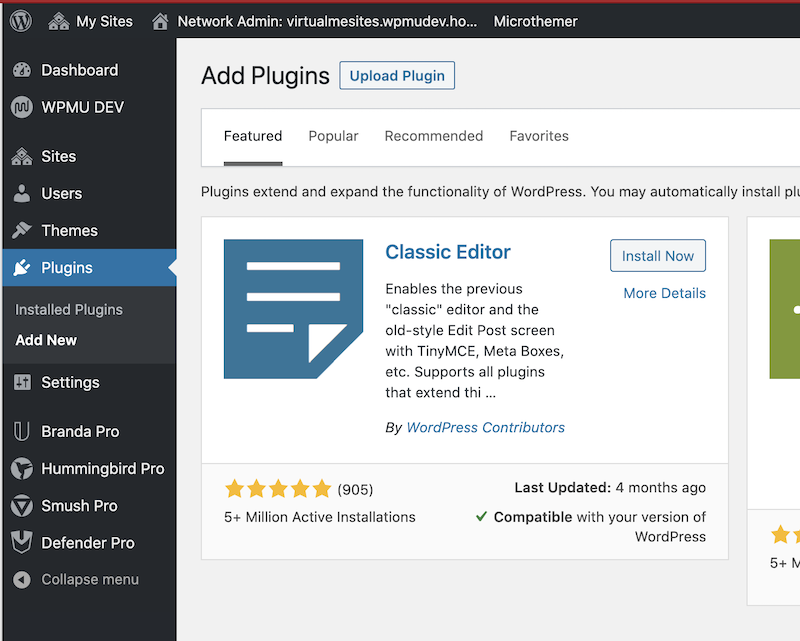Image resolution: width=800 pixels, height=641 pixels.
Task: Open the Branda Pro icon
Action: (x=22, y=431)
